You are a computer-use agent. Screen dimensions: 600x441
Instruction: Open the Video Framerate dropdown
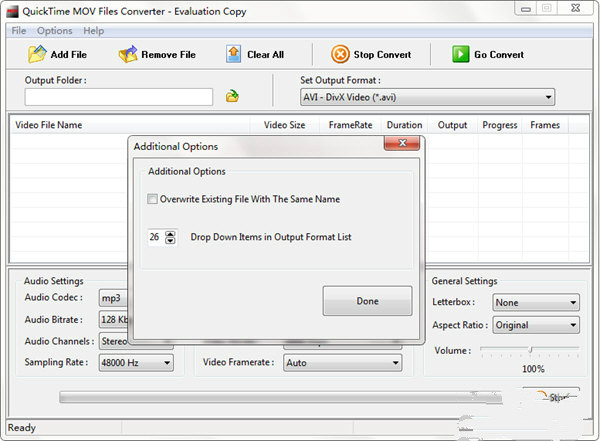point(342,363)
